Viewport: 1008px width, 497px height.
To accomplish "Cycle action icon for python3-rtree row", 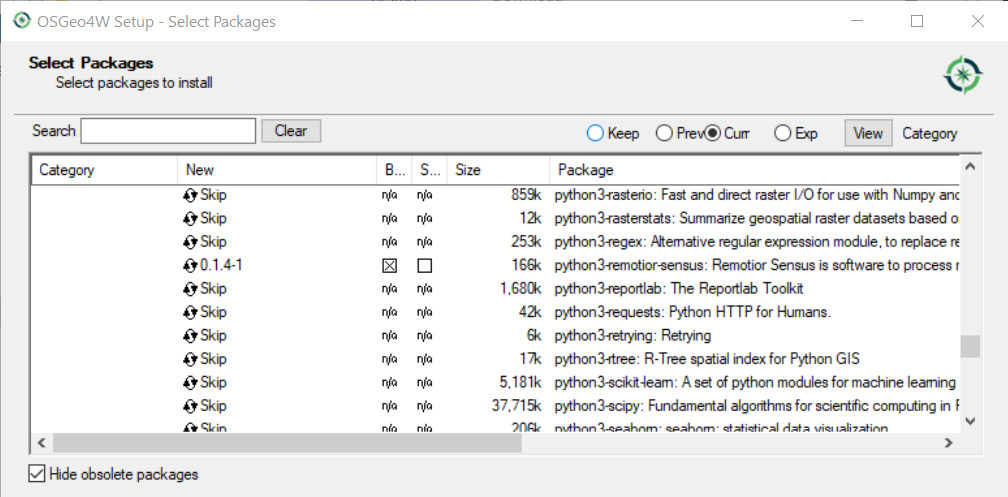I will coord(190,359).
